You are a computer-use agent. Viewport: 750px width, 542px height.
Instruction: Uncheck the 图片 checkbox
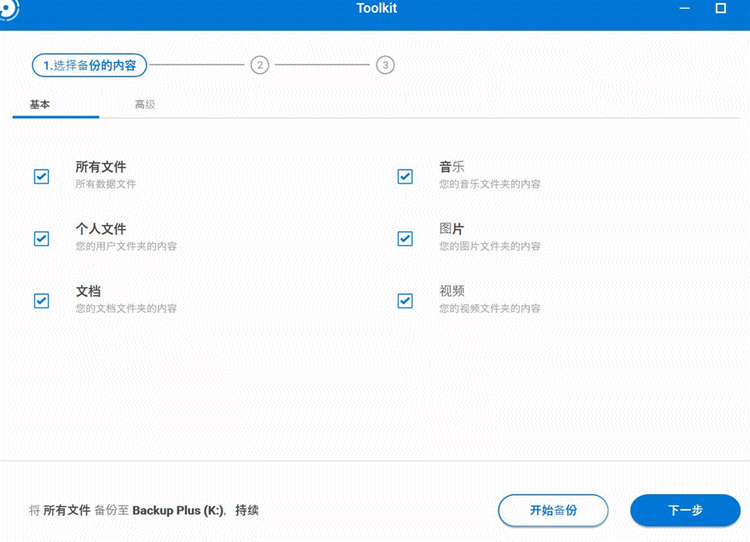405,238
